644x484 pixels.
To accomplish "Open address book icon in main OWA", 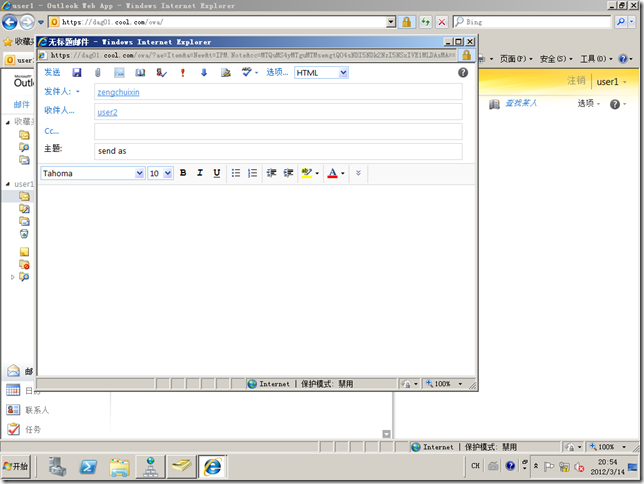I will (494, 104).
